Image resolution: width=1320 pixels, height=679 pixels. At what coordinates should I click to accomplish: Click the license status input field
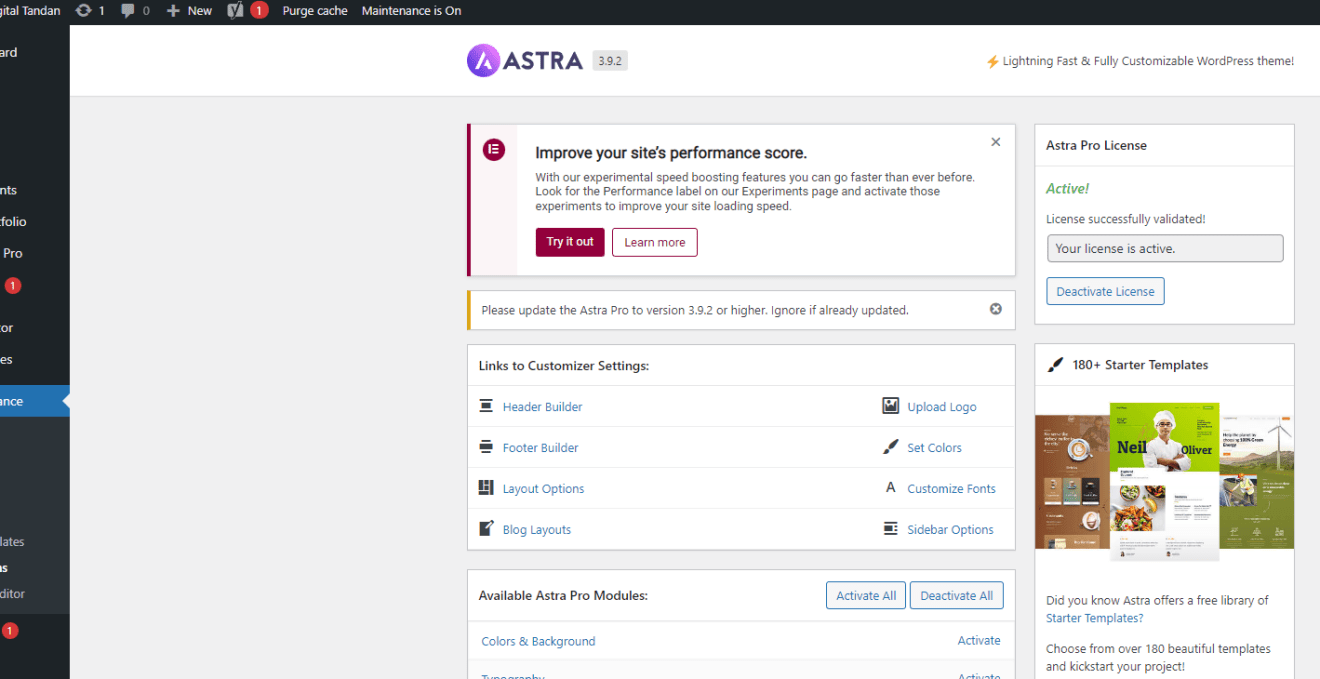(1164, 249)
